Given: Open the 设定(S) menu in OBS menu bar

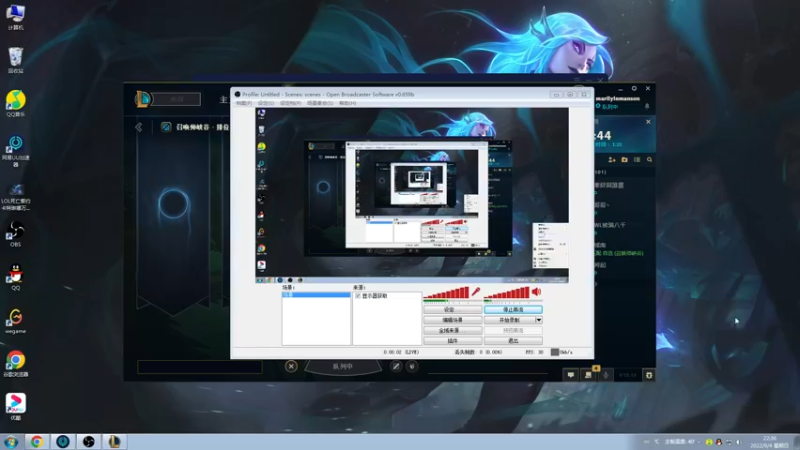Looking at the screenshot, I should (266, 103).
